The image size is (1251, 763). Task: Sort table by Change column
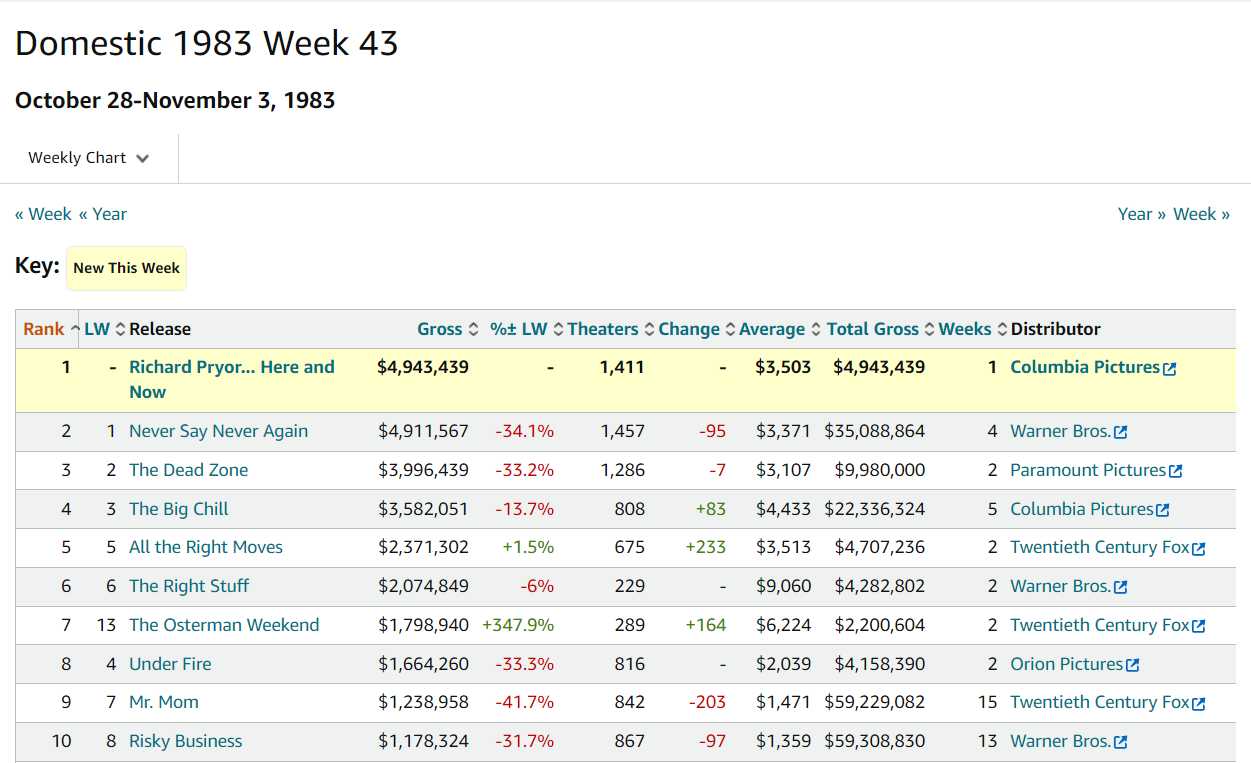click(689, 329)
